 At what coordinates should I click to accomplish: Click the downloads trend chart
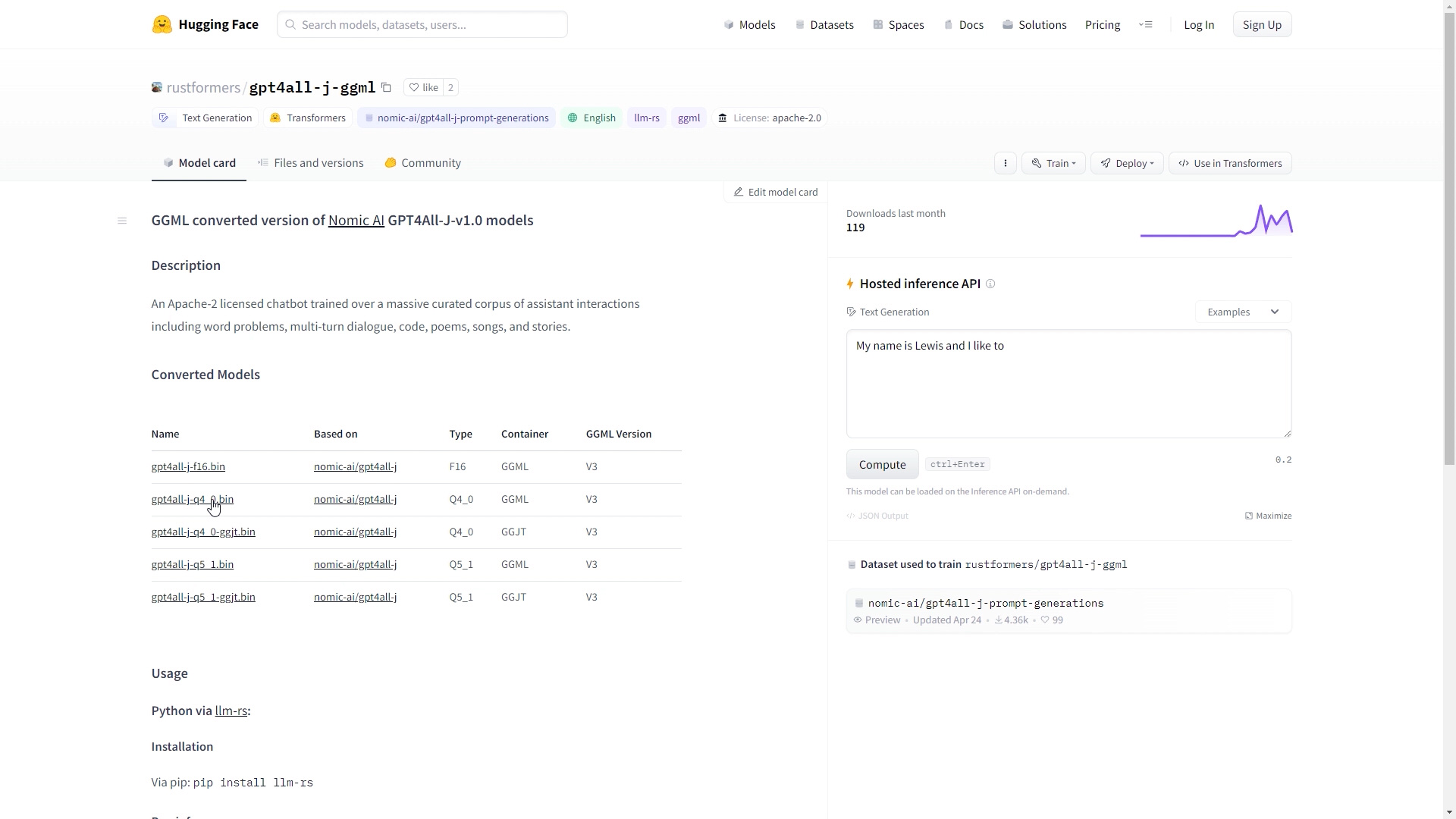point(1216,221)
